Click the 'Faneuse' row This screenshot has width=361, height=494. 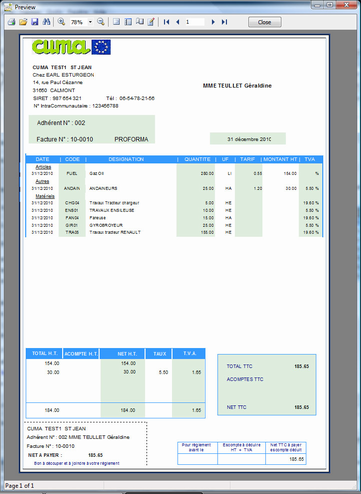[x=97, y=218]
